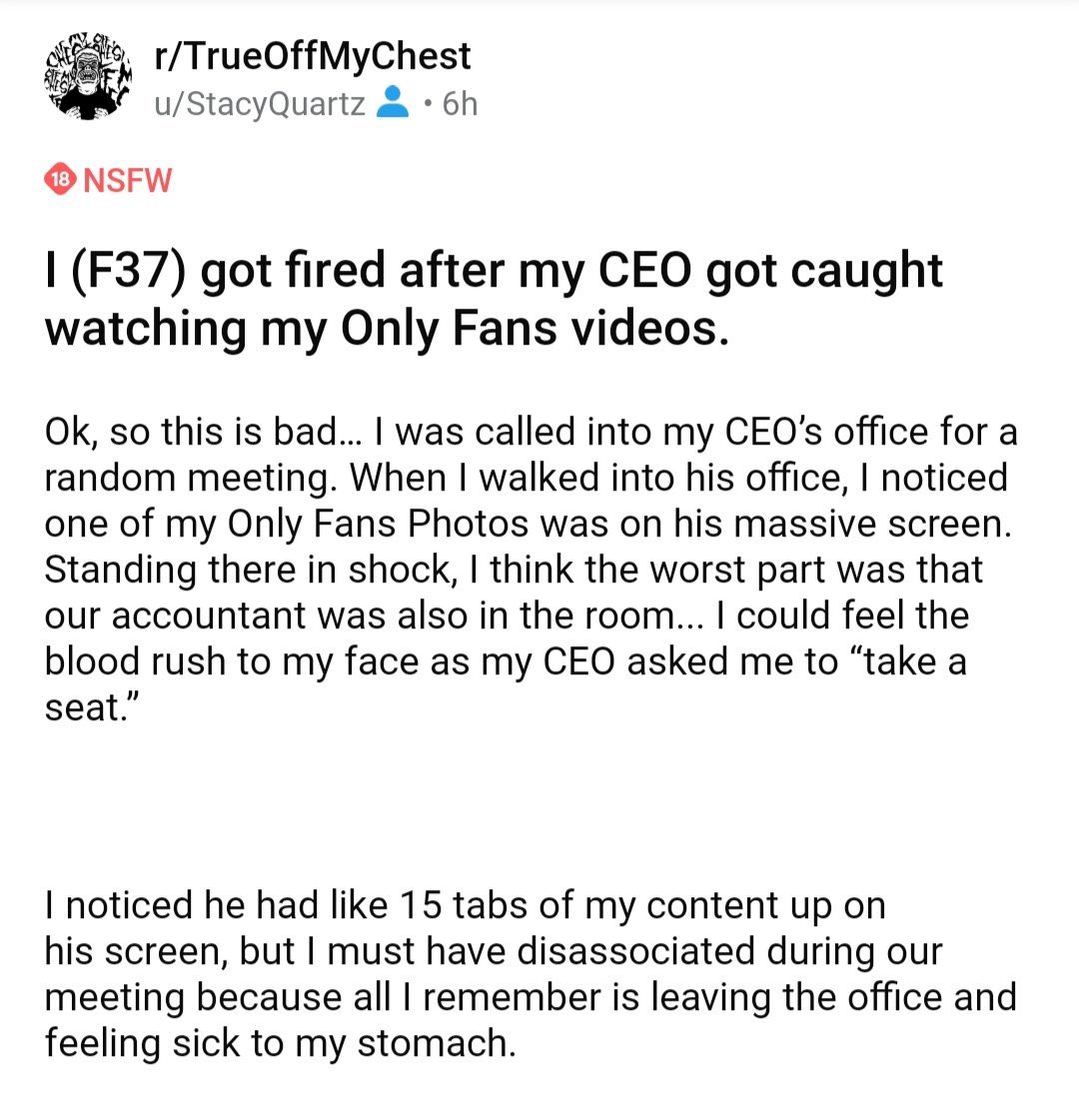Click "Only Fans videos." in the title
The width and height of the screenshot is (1079, 1120).
tap(535, 330)
